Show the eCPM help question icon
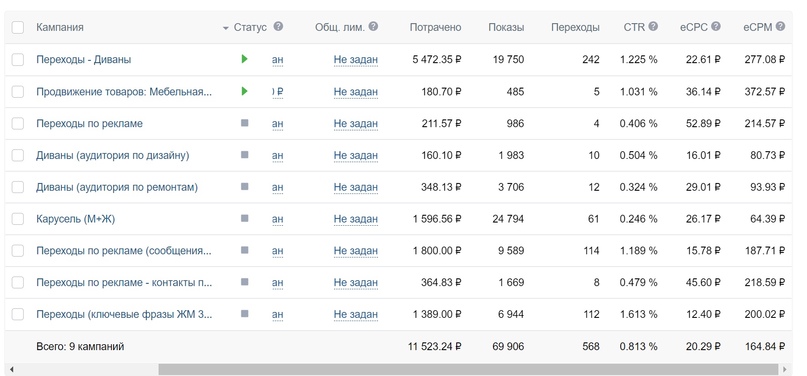The height and width of the screenshot is (376, 807). point(780,26)
